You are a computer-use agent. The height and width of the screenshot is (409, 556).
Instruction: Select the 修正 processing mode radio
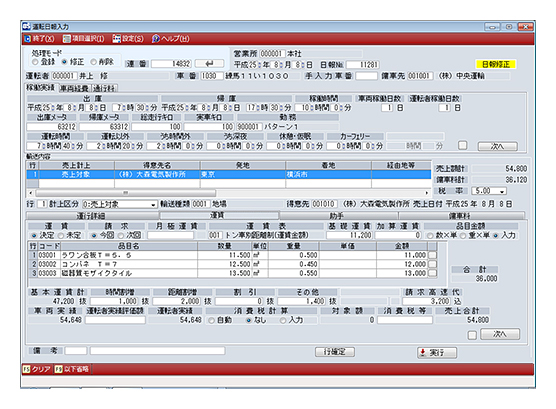click(x=65, y=62)
